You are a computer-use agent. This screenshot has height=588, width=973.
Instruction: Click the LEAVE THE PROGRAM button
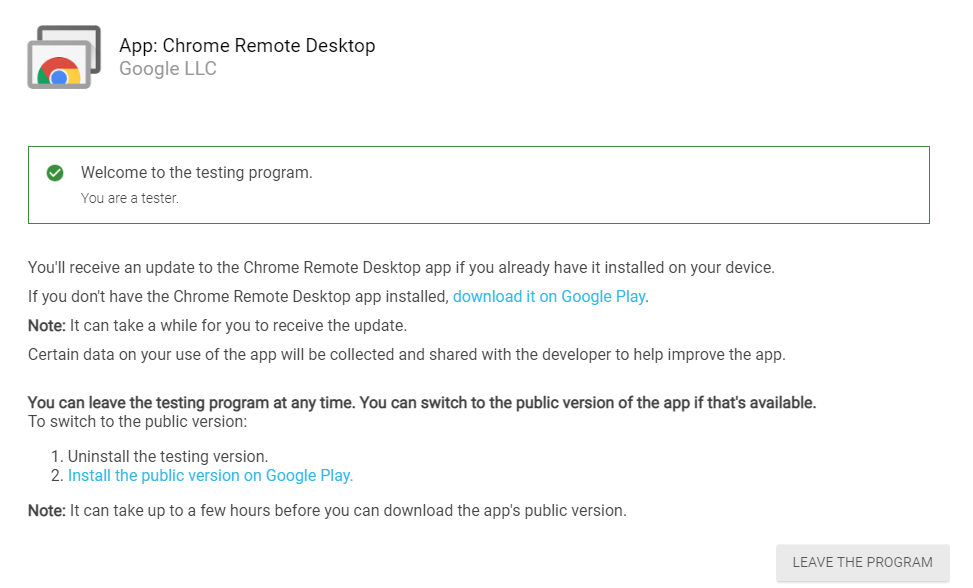pyautogui.click(x=863, y=563)
